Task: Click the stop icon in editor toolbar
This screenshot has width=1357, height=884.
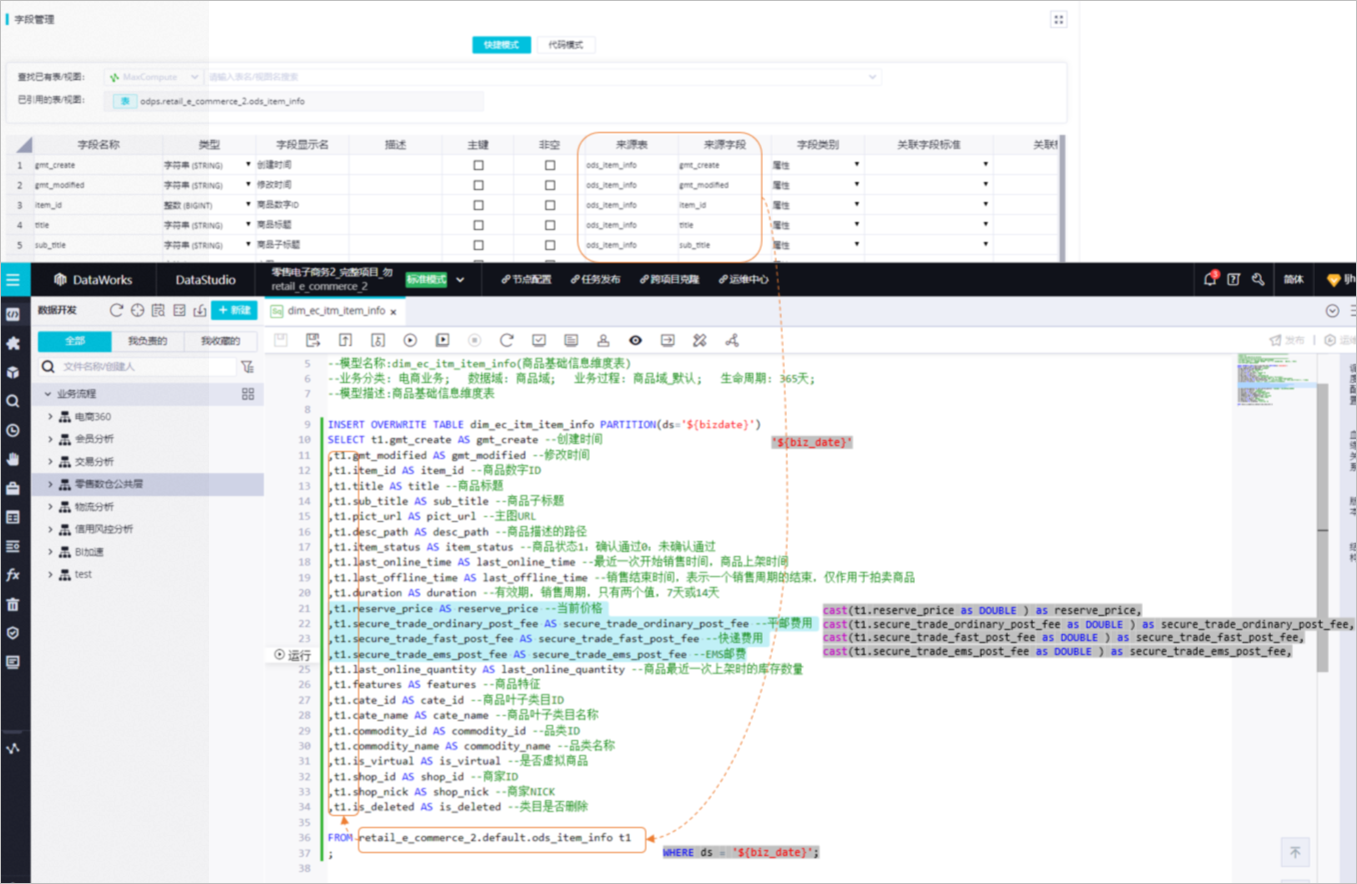Action: (x=474, y=340)
